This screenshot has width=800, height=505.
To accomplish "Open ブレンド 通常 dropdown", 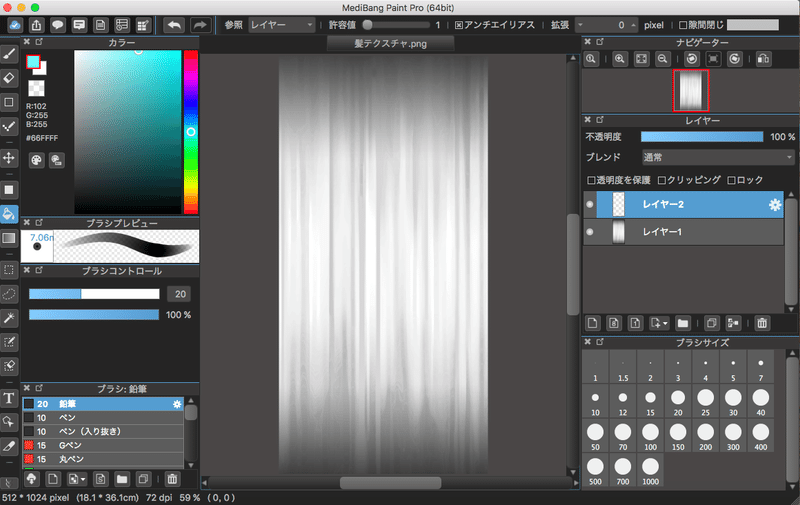I will (x=718, y=158).
